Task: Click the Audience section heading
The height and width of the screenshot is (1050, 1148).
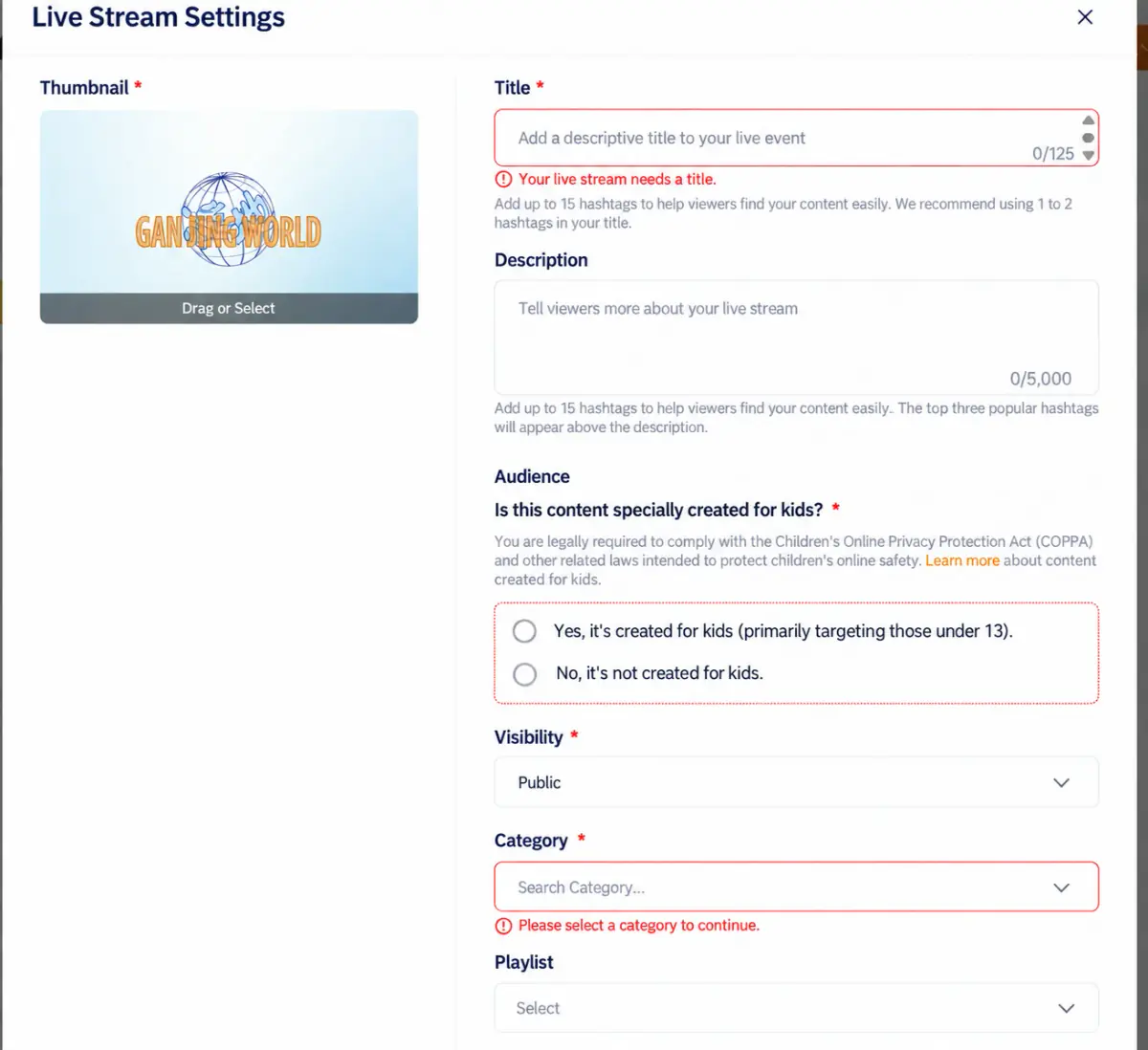Action: click(532, 476)
